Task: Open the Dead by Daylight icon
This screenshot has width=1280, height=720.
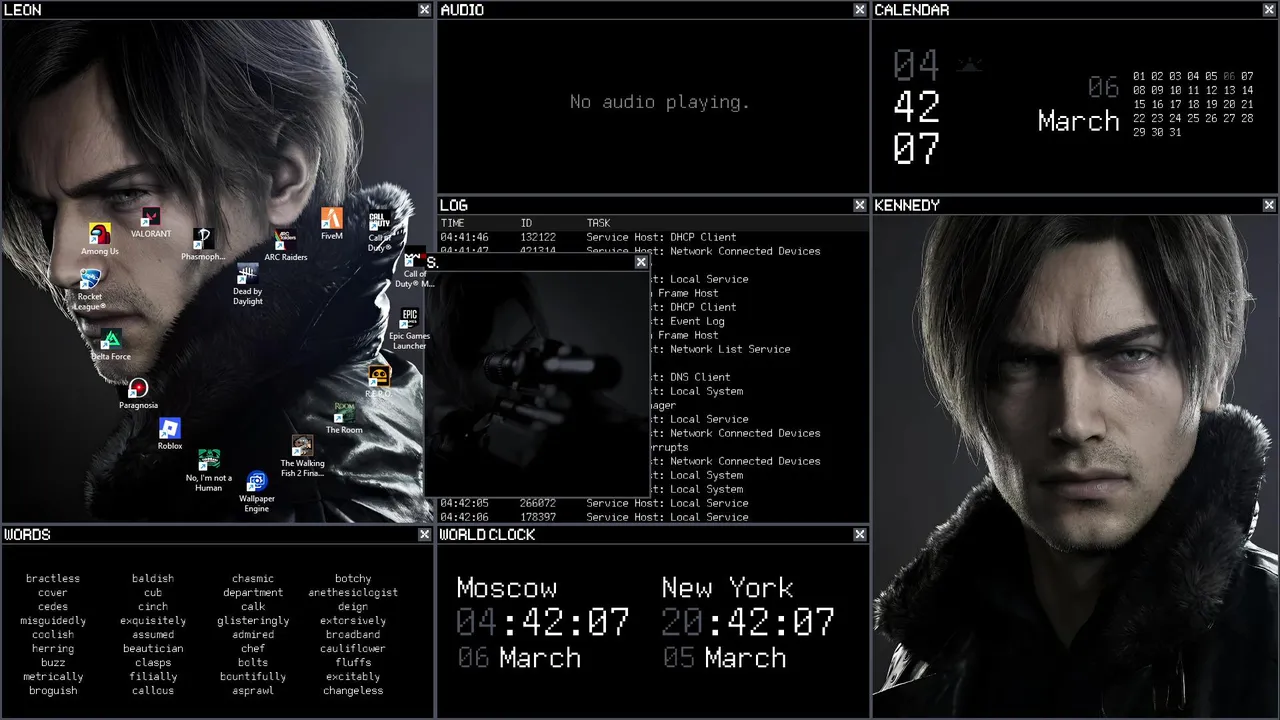Action: click(x=248, y=285)
